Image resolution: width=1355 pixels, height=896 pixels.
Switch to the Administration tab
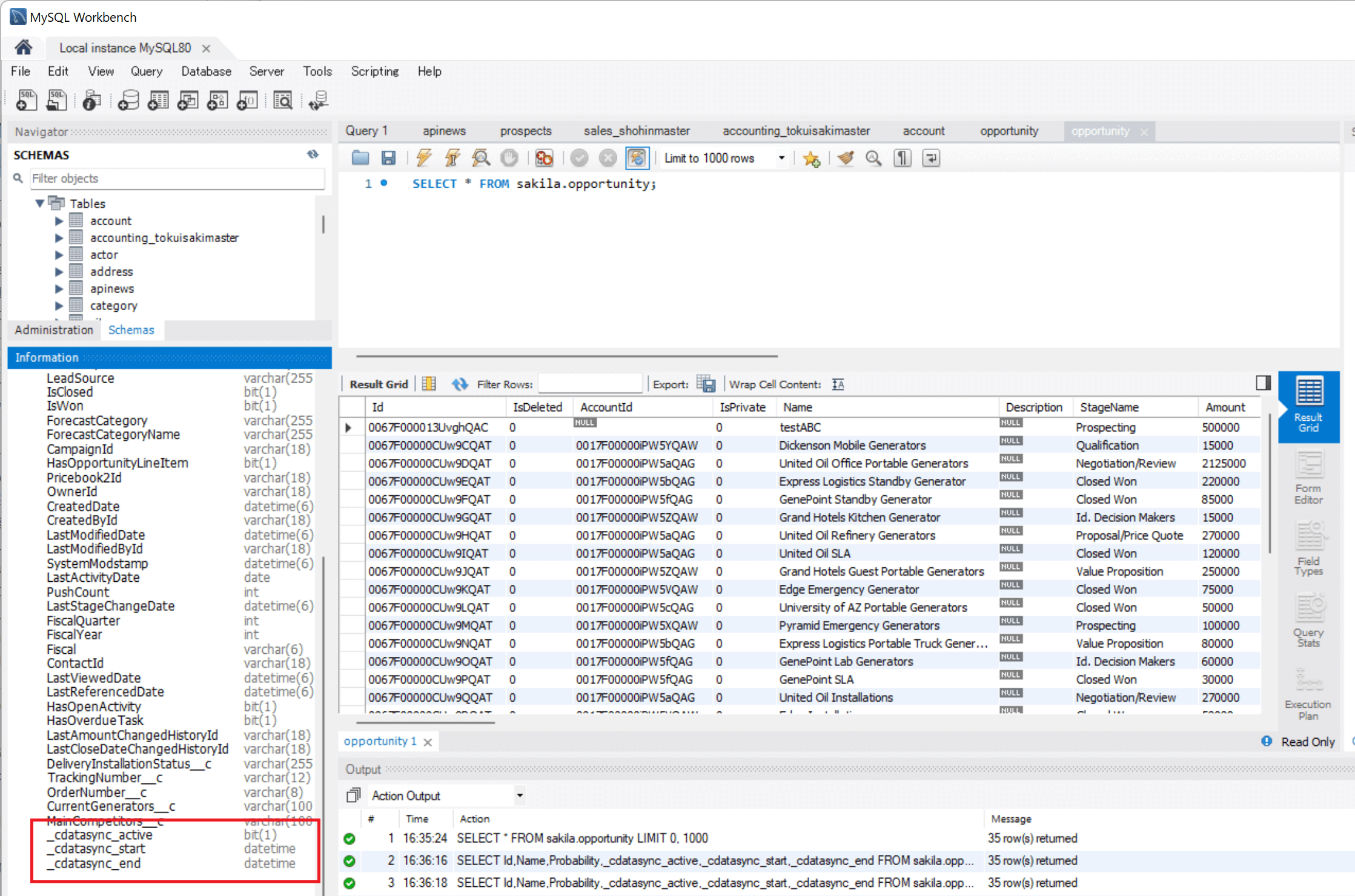coord(54,330)
